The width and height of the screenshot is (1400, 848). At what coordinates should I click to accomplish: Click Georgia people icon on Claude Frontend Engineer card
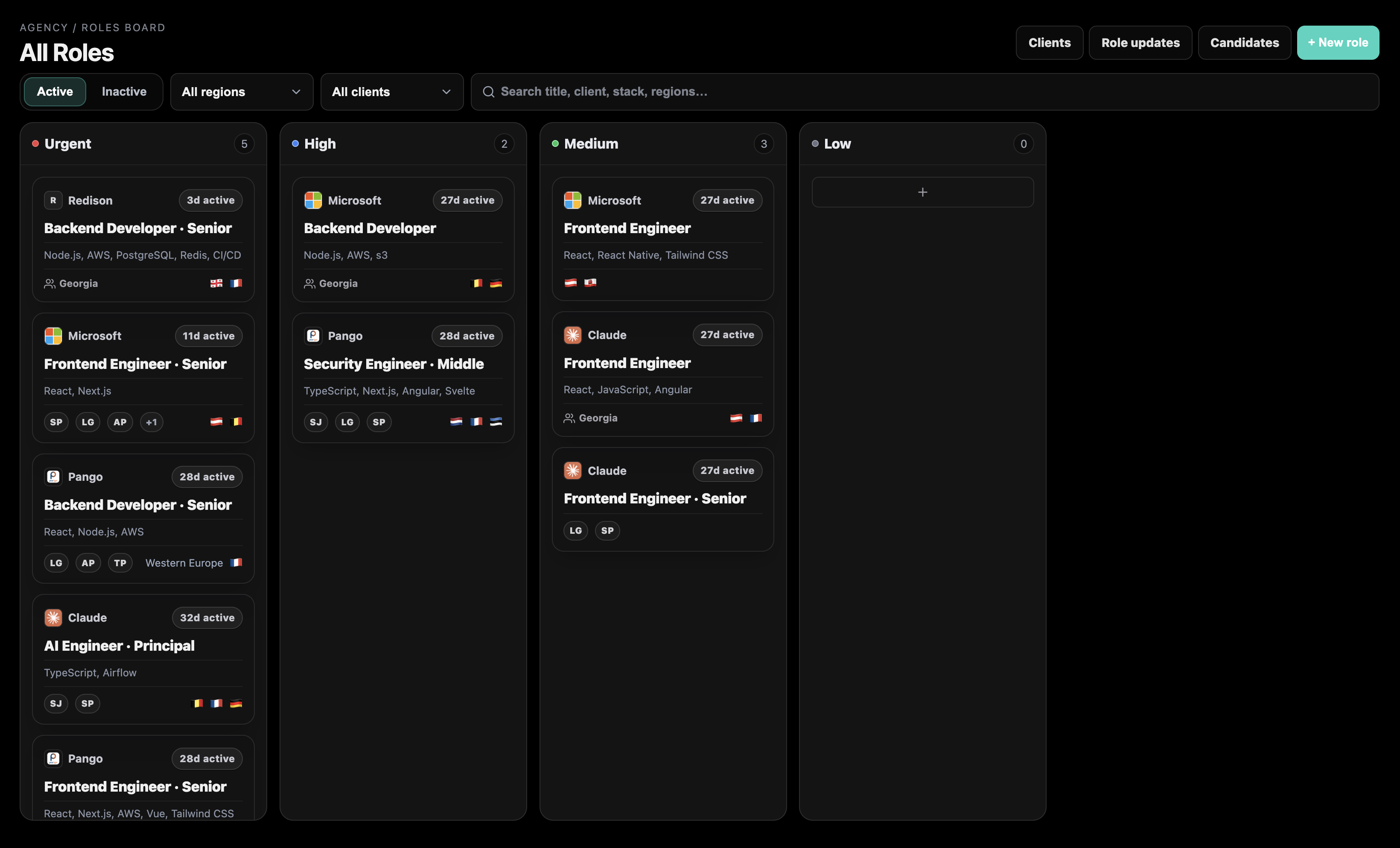(569, 418)
